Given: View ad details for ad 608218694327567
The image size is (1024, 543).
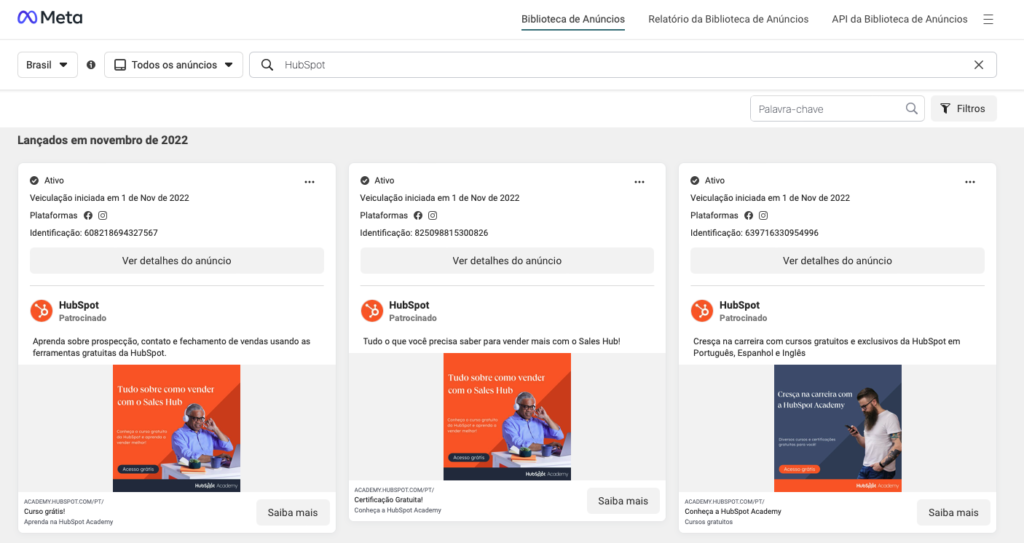Looking at the screenshot, I should click(176, 261).
